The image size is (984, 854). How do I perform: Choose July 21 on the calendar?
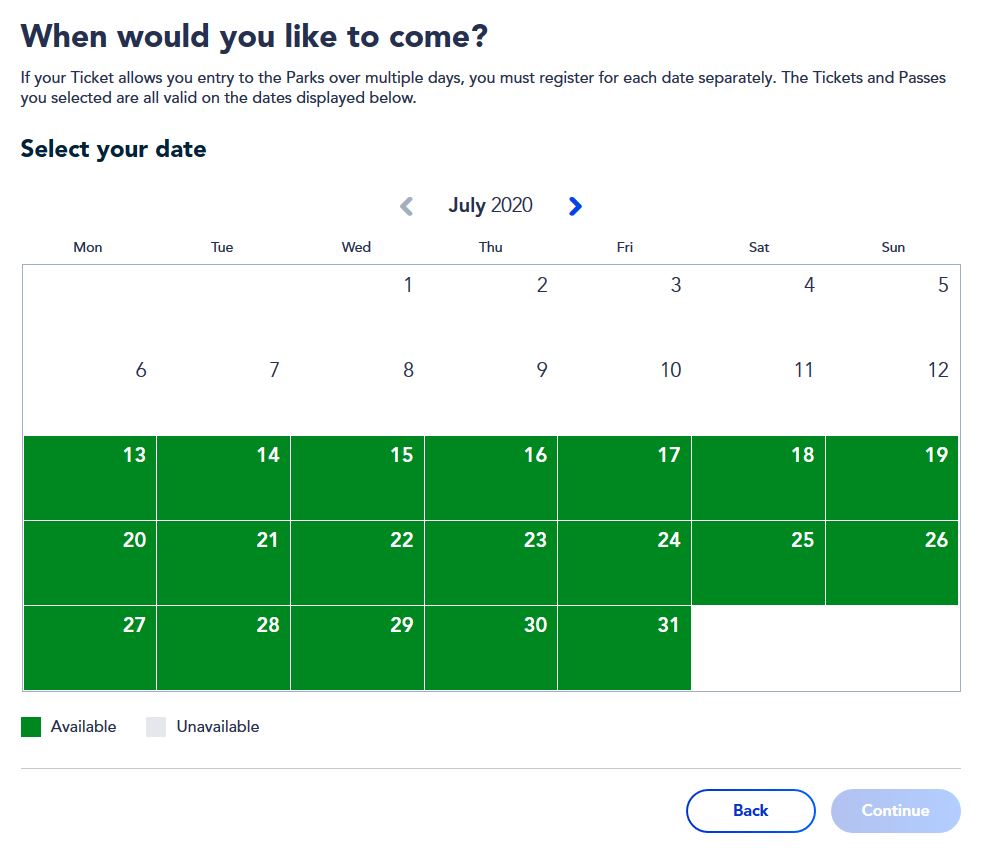(223, 563)
